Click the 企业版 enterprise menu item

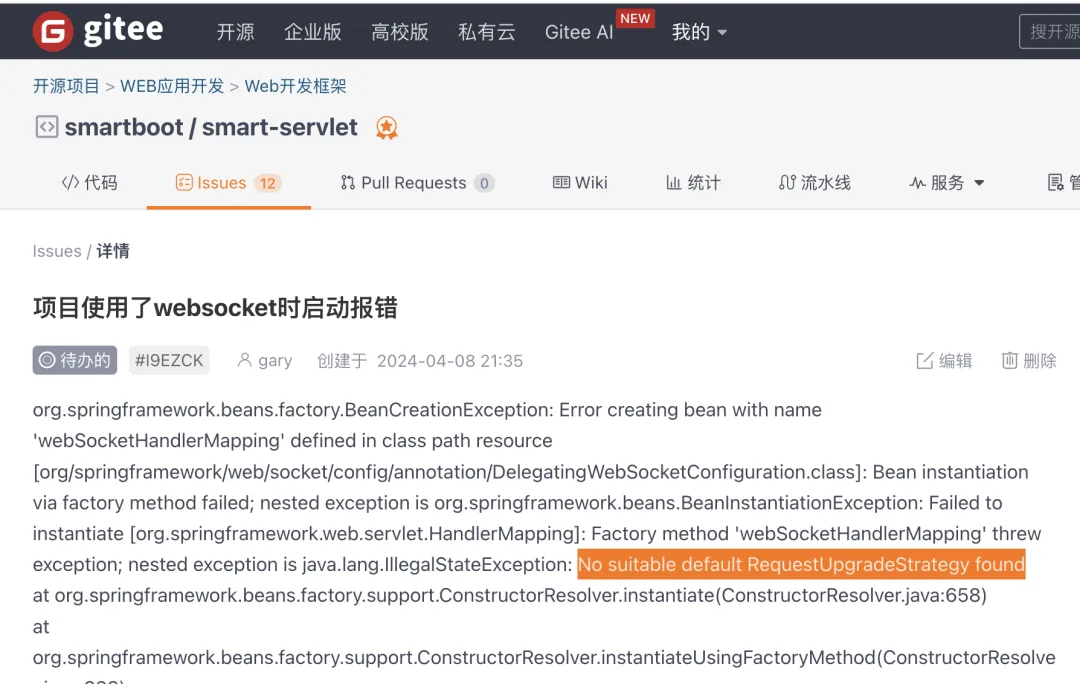click(313, 32)
